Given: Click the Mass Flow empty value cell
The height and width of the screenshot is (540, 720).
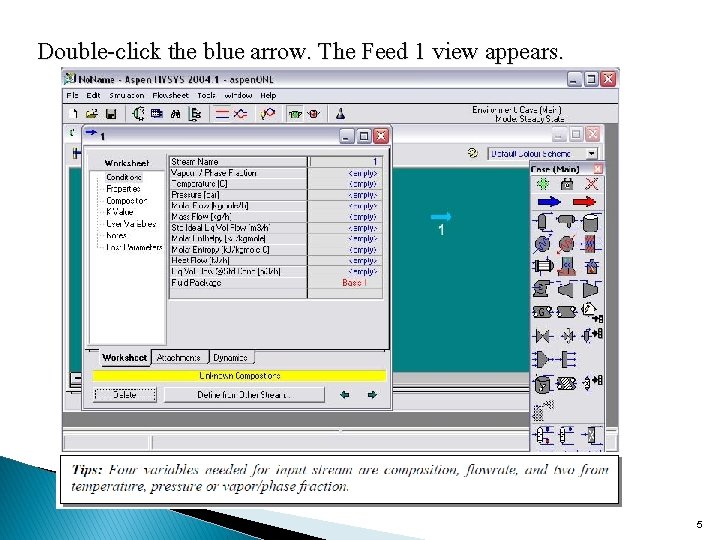Looking at the screenshot, I should [x=345, y=217].
